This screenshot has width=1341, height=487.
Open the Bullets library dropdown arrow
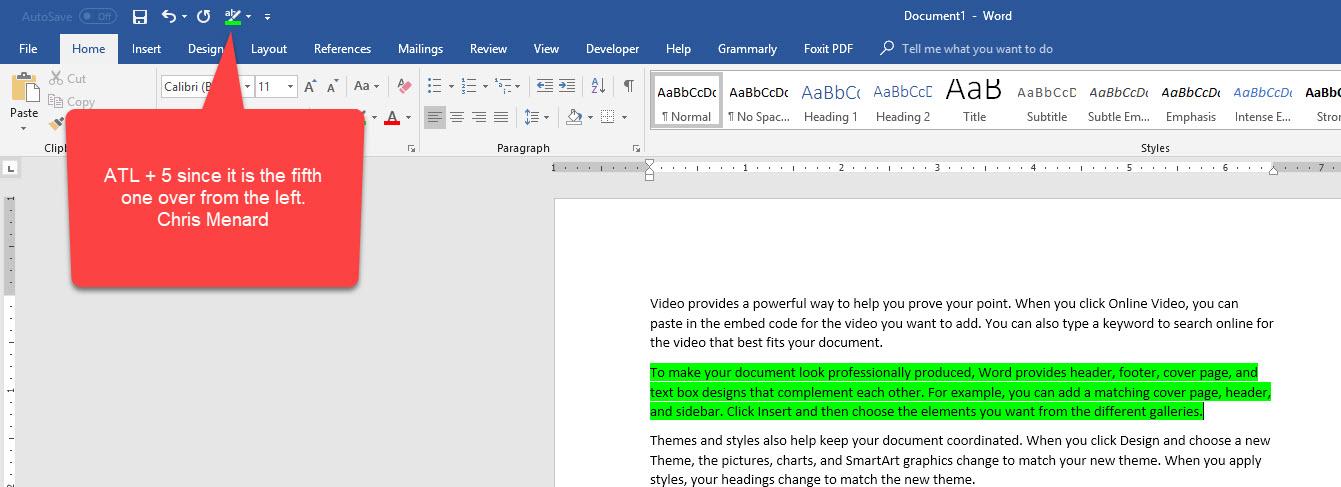coord(451,87)
